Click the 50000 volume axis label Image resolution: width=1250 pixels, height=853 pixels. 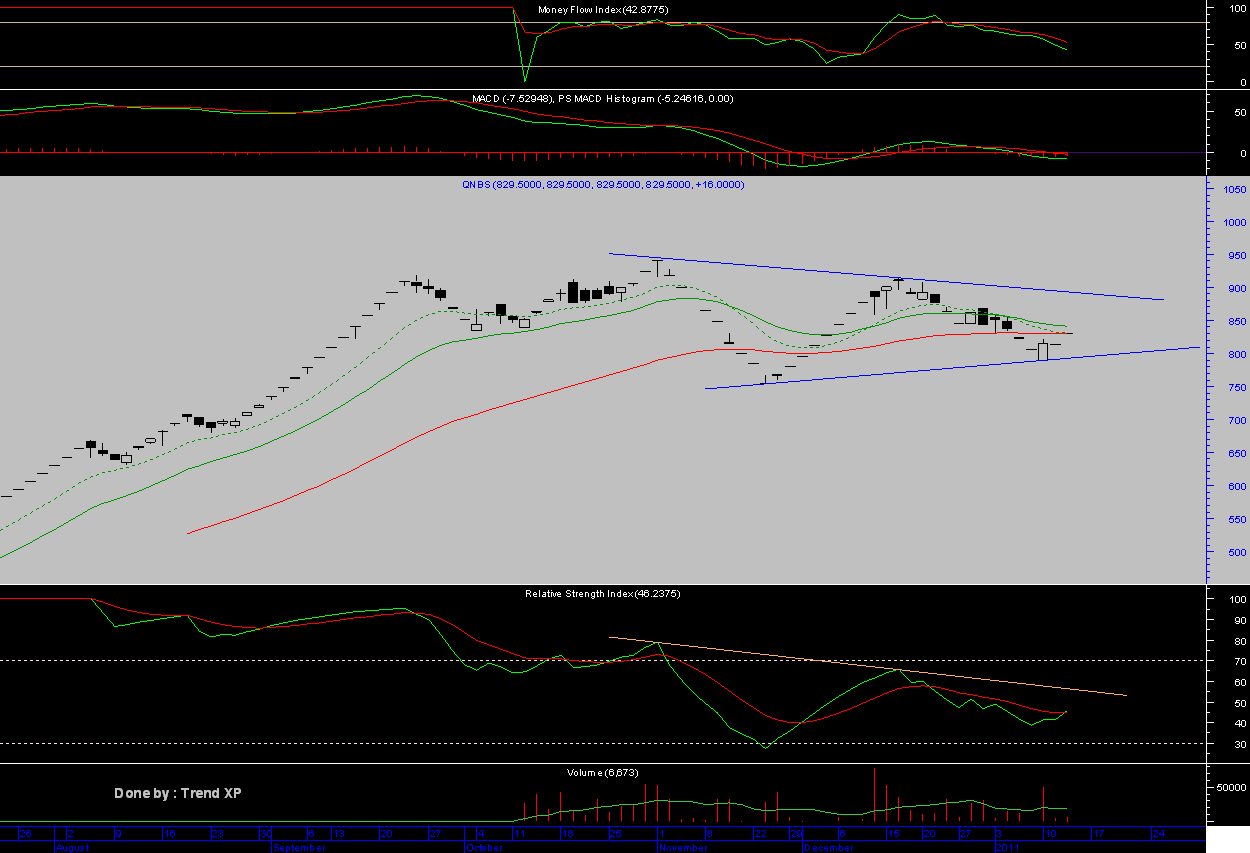pyautogui.click(x=1231, y=787)
